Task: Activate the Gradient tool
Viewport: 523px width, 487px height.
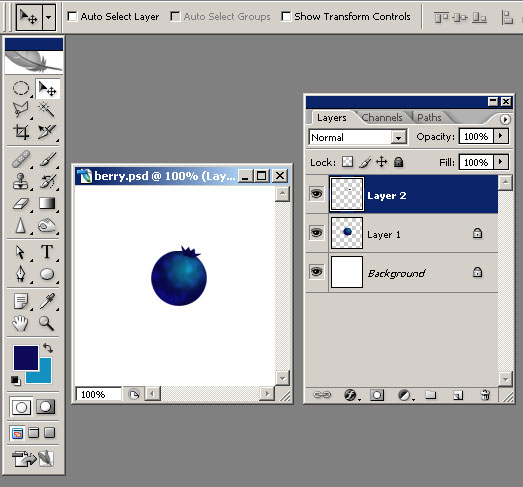Action: (x=47, y=203)
